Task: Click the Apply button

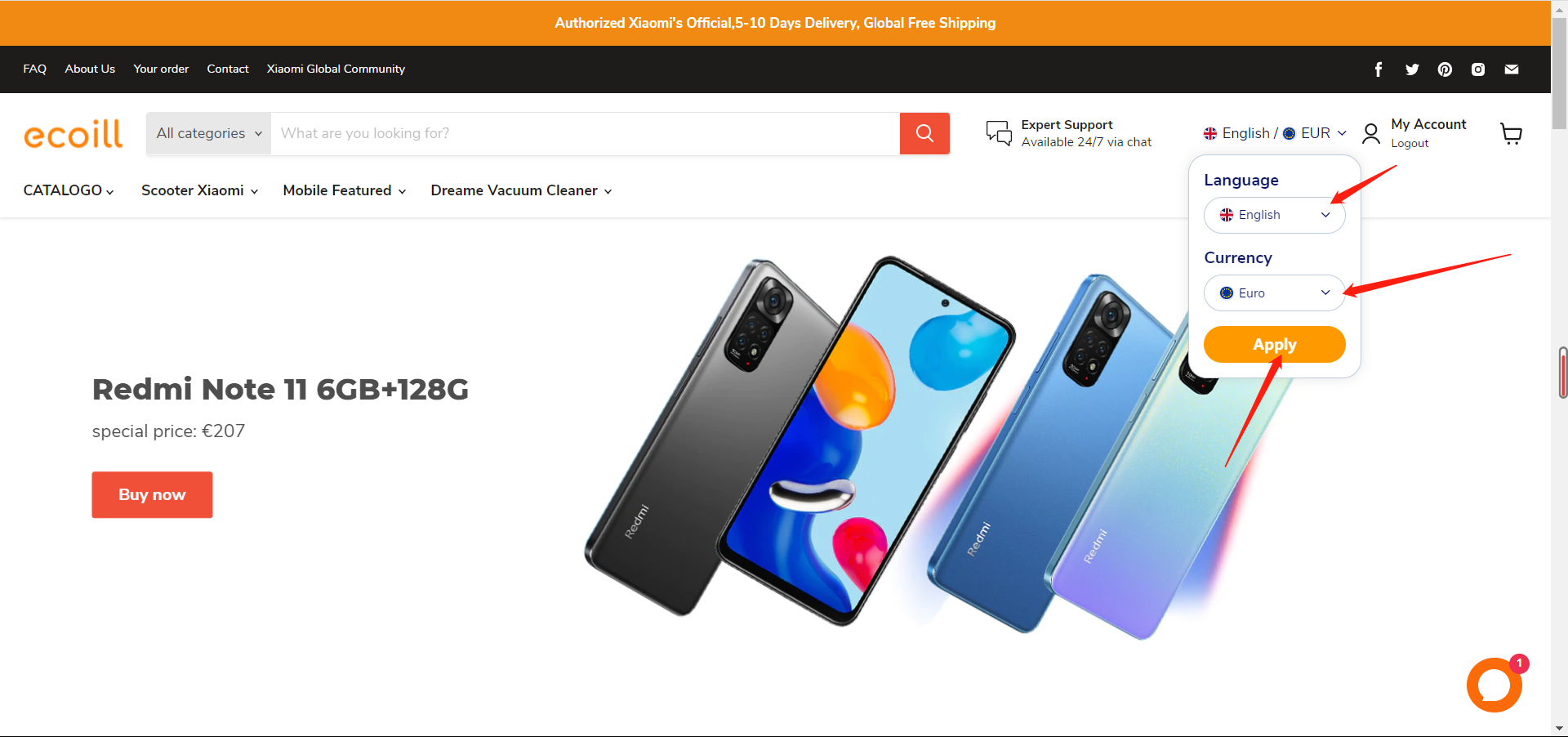Action: (x=1274, y=344)
